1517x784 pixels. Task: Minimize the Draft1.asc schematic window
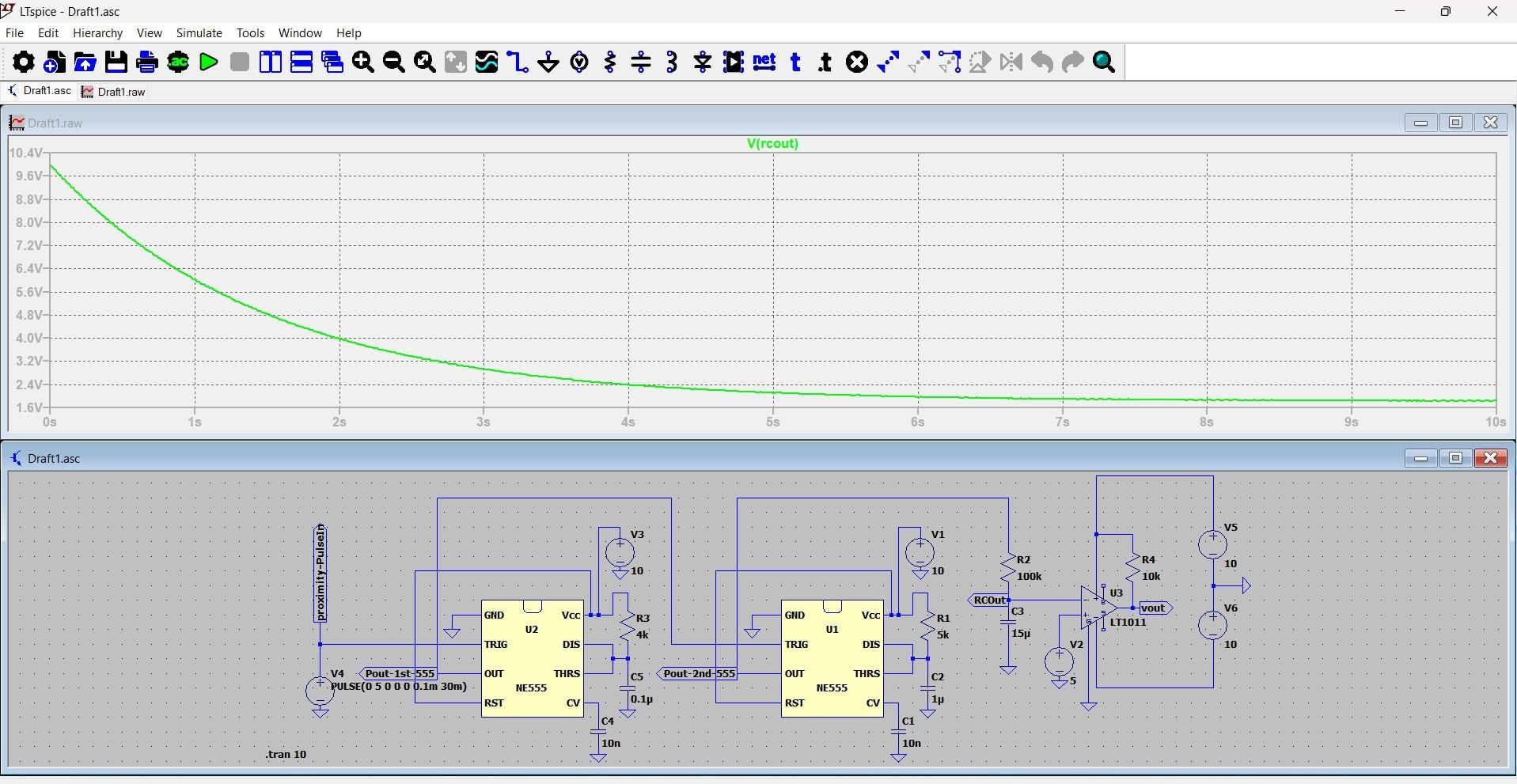(1420, 458)
